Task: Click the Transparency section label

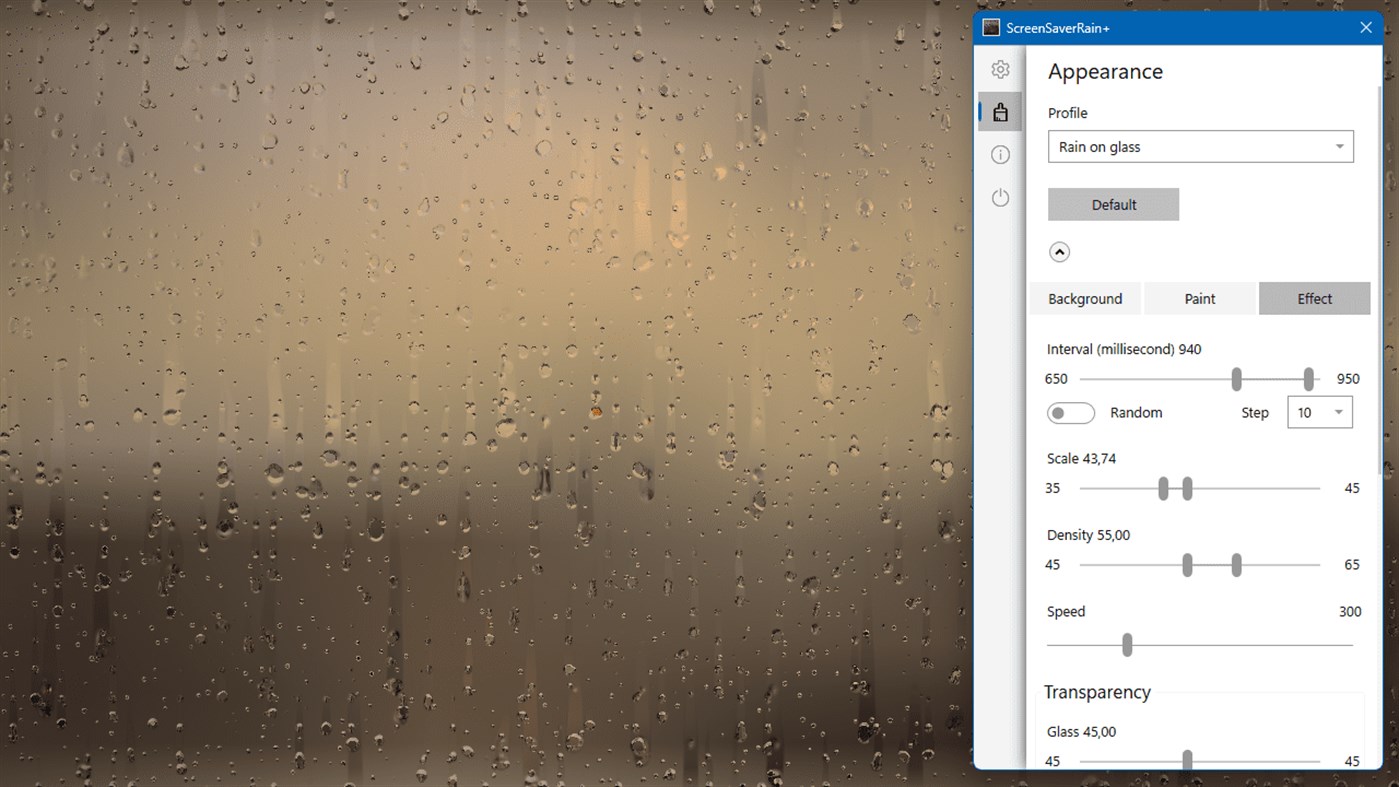Action: point(1096,691)
